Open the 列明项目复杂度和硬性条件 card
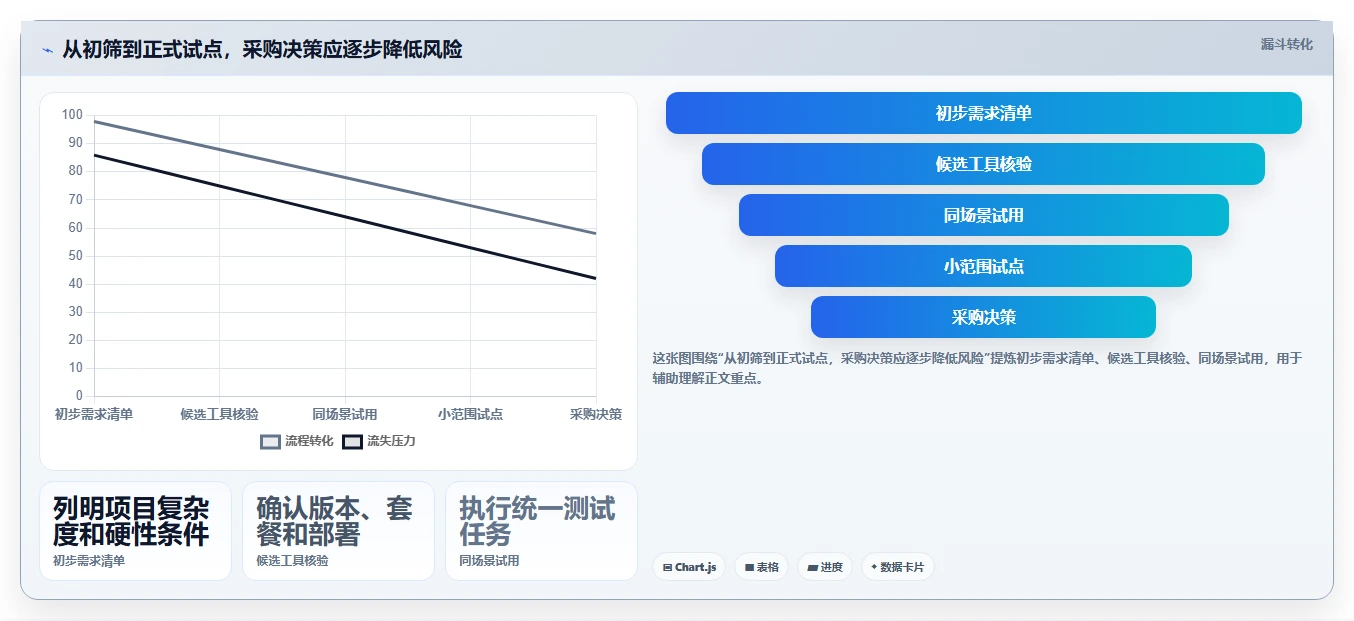 pyautogui.click(x=135, y=531)
